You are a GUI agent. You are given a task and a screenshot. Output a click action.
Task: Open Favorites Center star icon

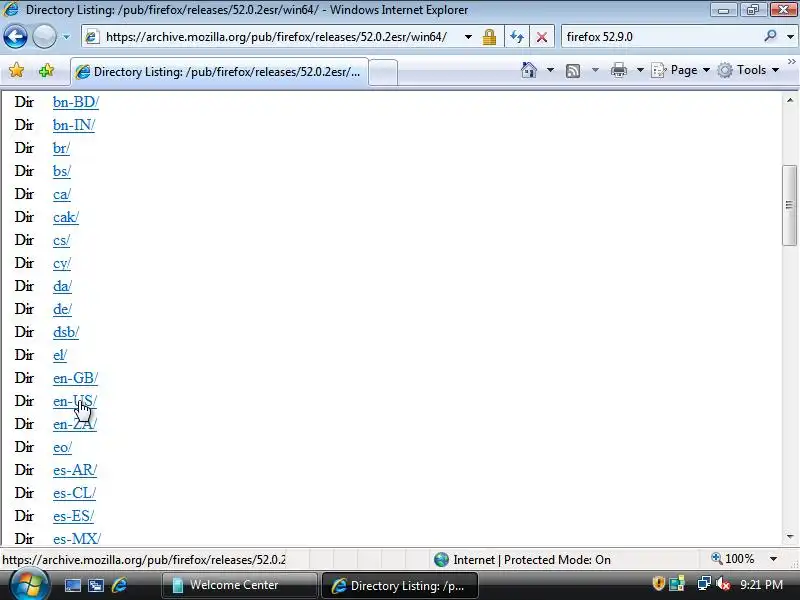click(x=16, y=70)
